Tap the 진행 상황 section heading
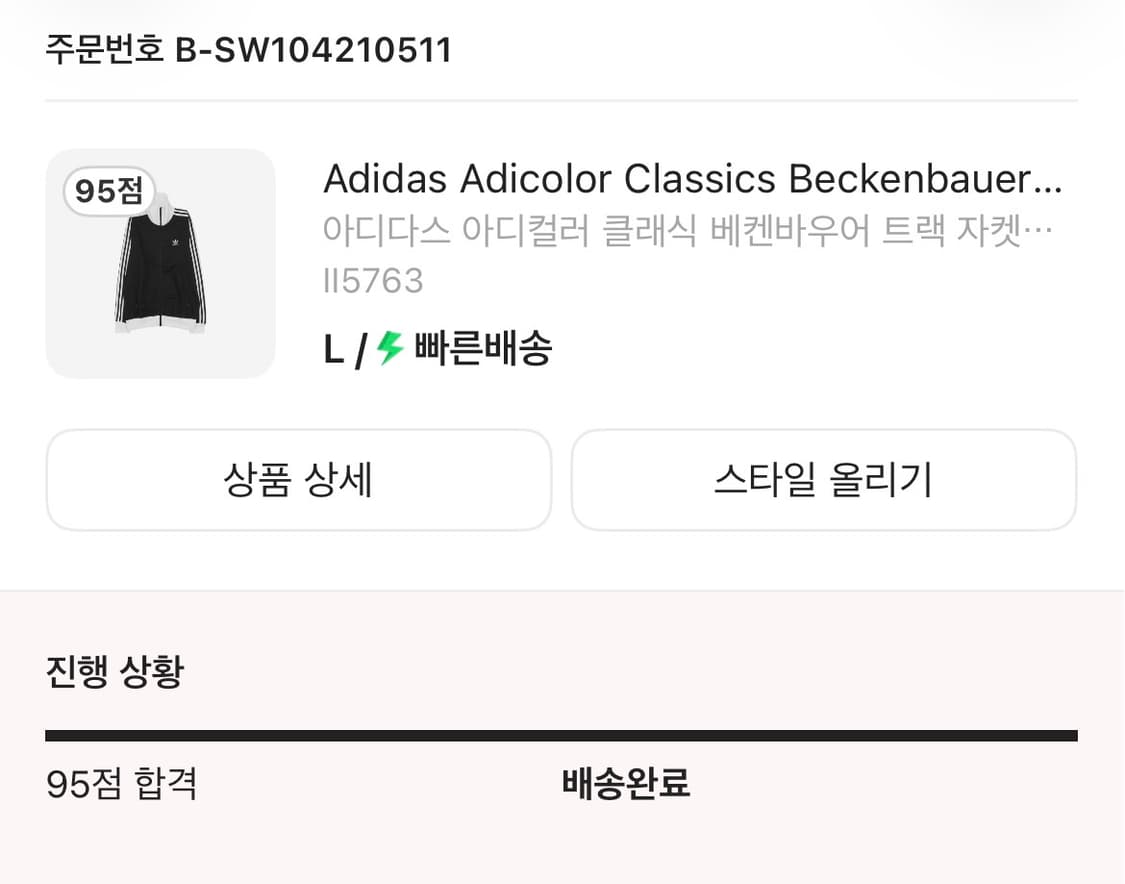The width and height of the screenshot is (1125, 884). (115, 672)
